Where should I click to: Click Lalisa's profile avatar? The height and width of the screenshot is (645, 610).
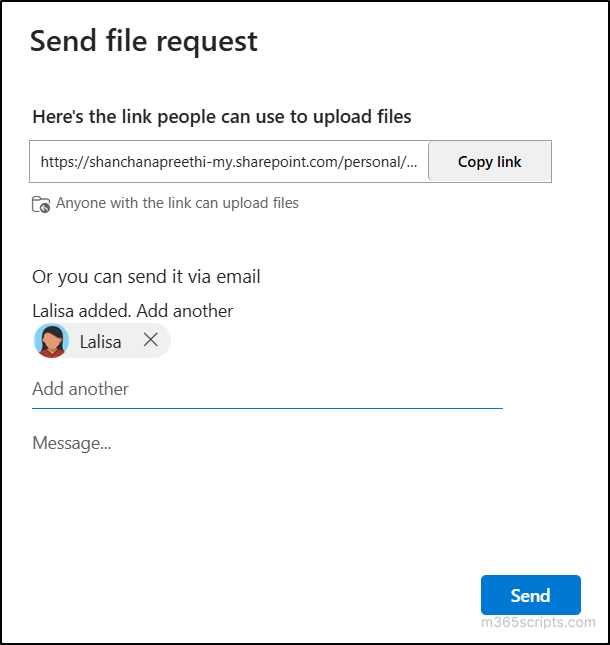(51, 341)
